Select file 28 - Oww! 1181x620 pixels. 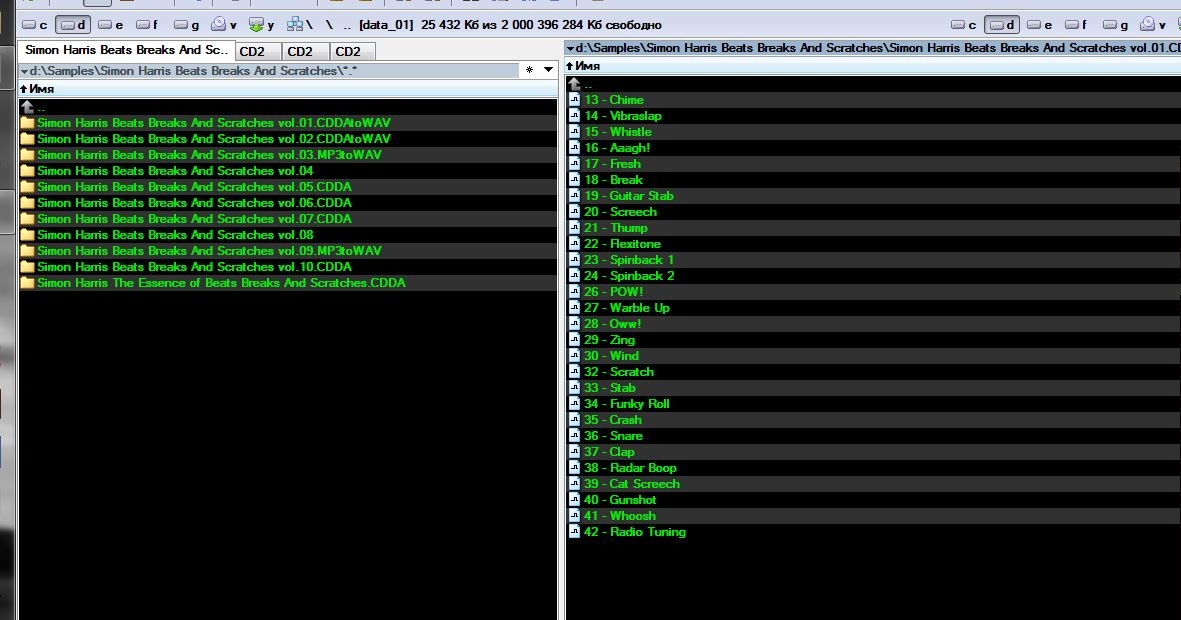(x=612, y=324)
